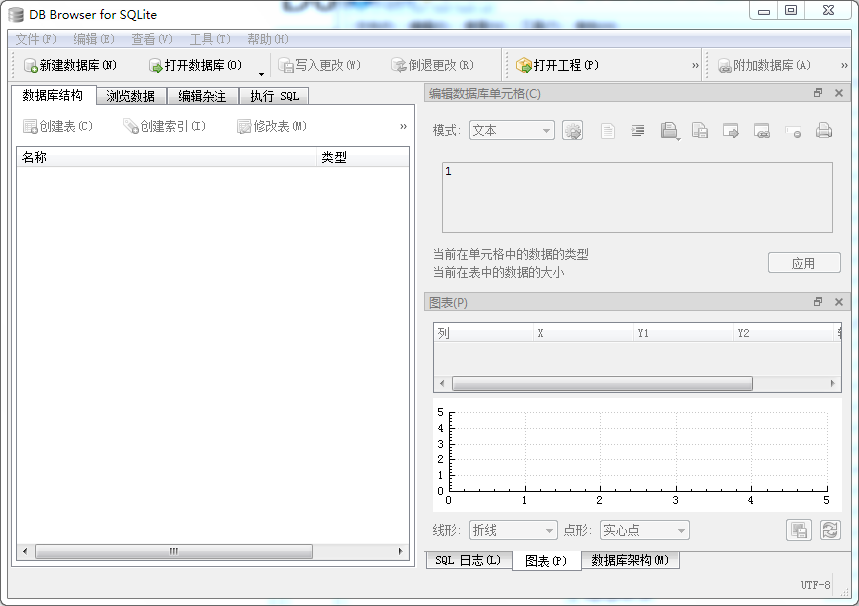The width and height of the screenshot is (859, 606).
Task: Switch to 图表(P) bottom tab
Action: coord(546,561)
